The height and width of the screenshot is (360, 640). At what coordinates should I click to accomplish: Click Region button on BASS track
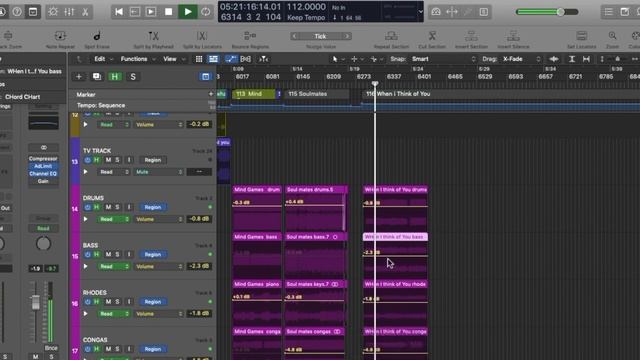153,254
